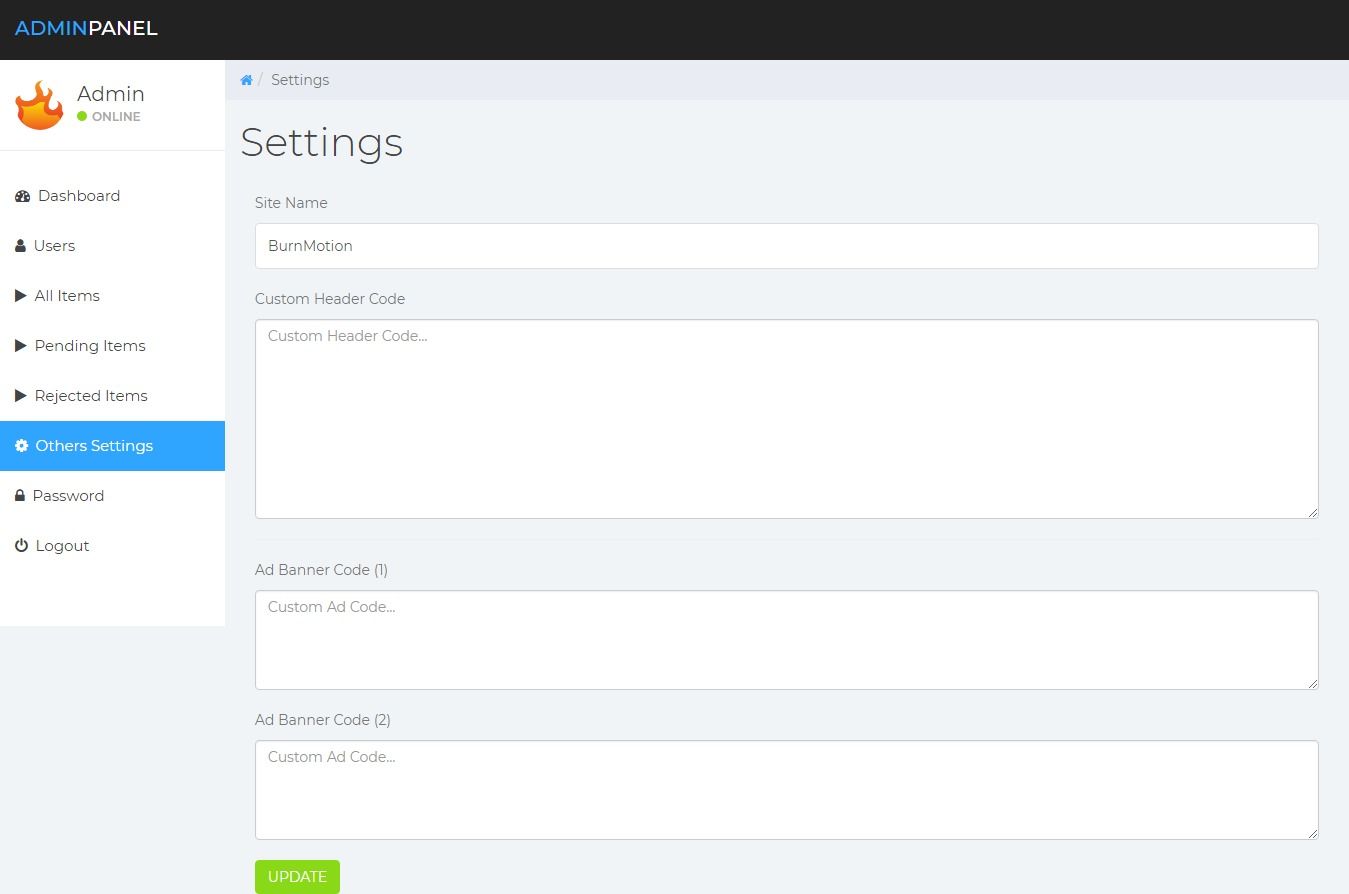The image size is (1349, 894).
Task: Click the Password lock icon
Action: [x=20, y=496]
